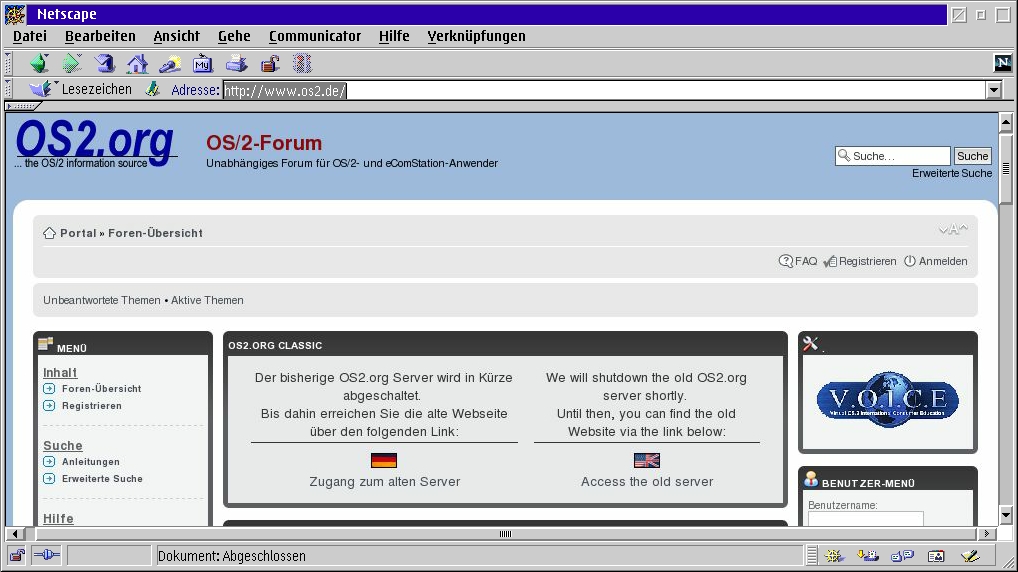The image size is (1018, 572).
Task: Click the Suche search input field
Action: [x=893, y=156]
